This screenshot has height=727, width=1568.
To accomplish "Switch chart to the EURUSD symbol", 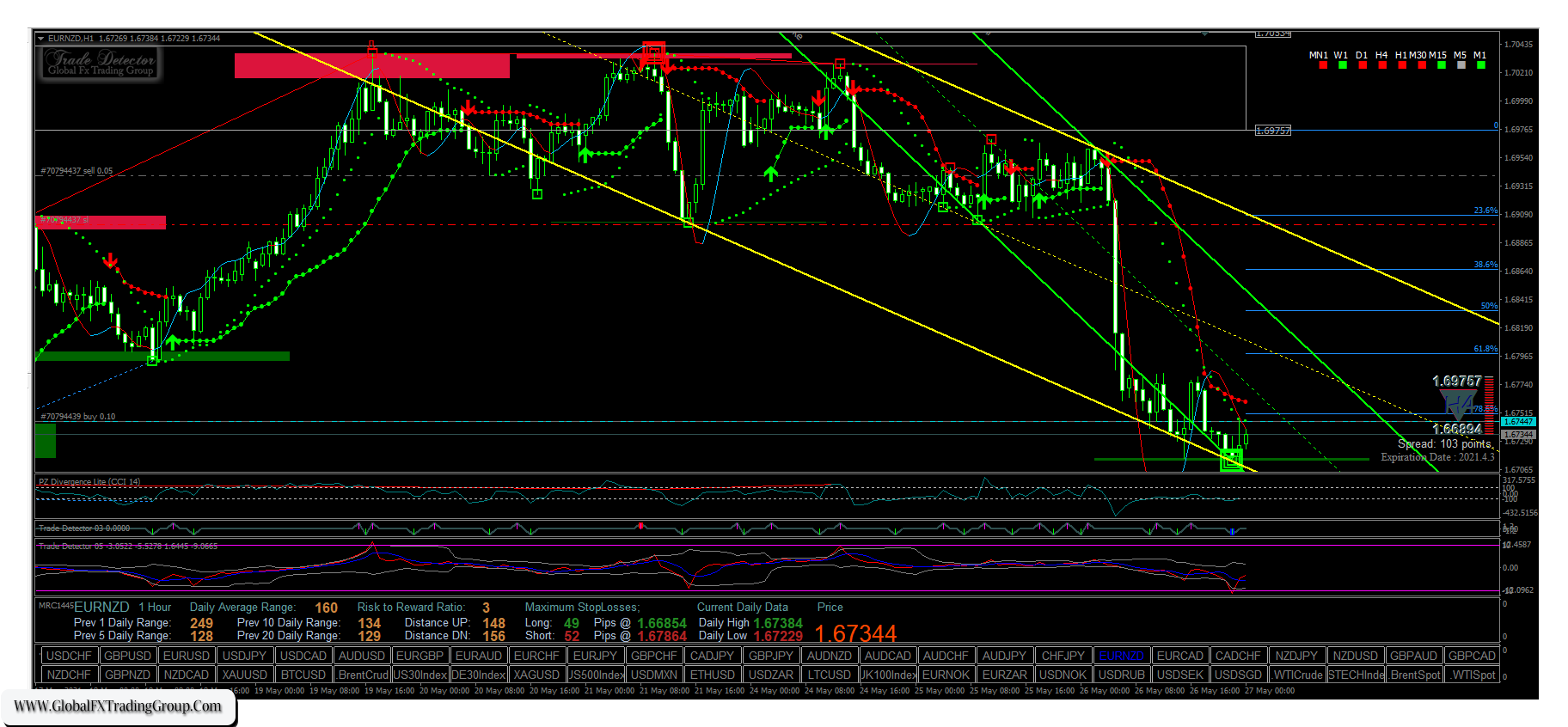I will tap(186, 656).
